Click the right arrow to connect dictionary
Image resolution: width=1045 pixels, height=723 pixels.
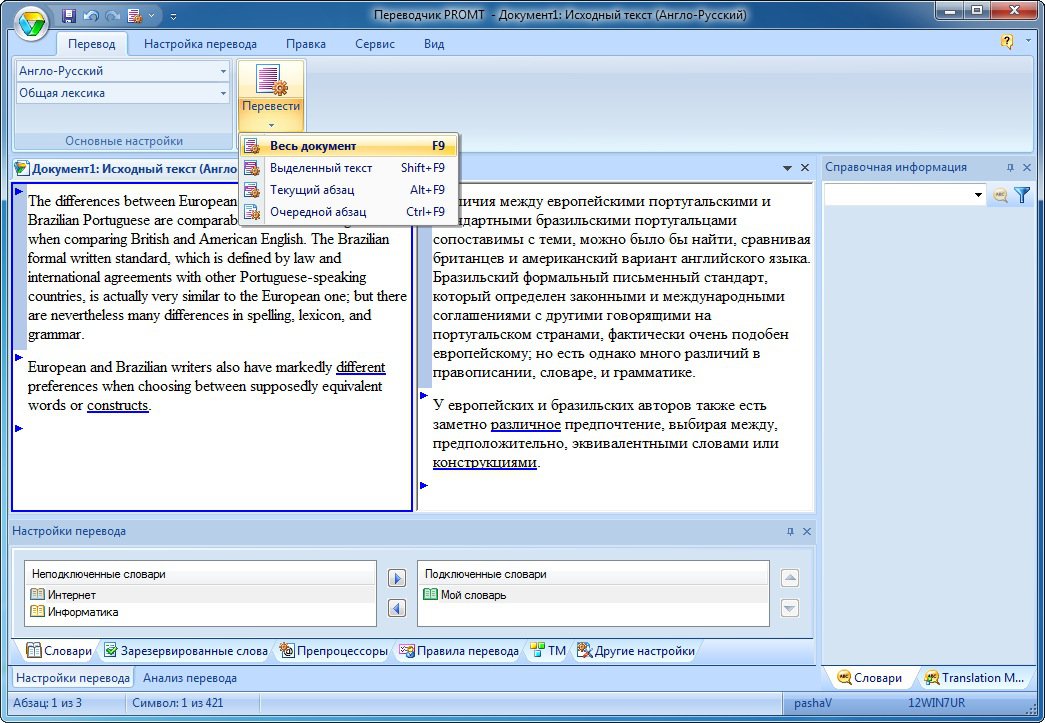pos(397,578)
